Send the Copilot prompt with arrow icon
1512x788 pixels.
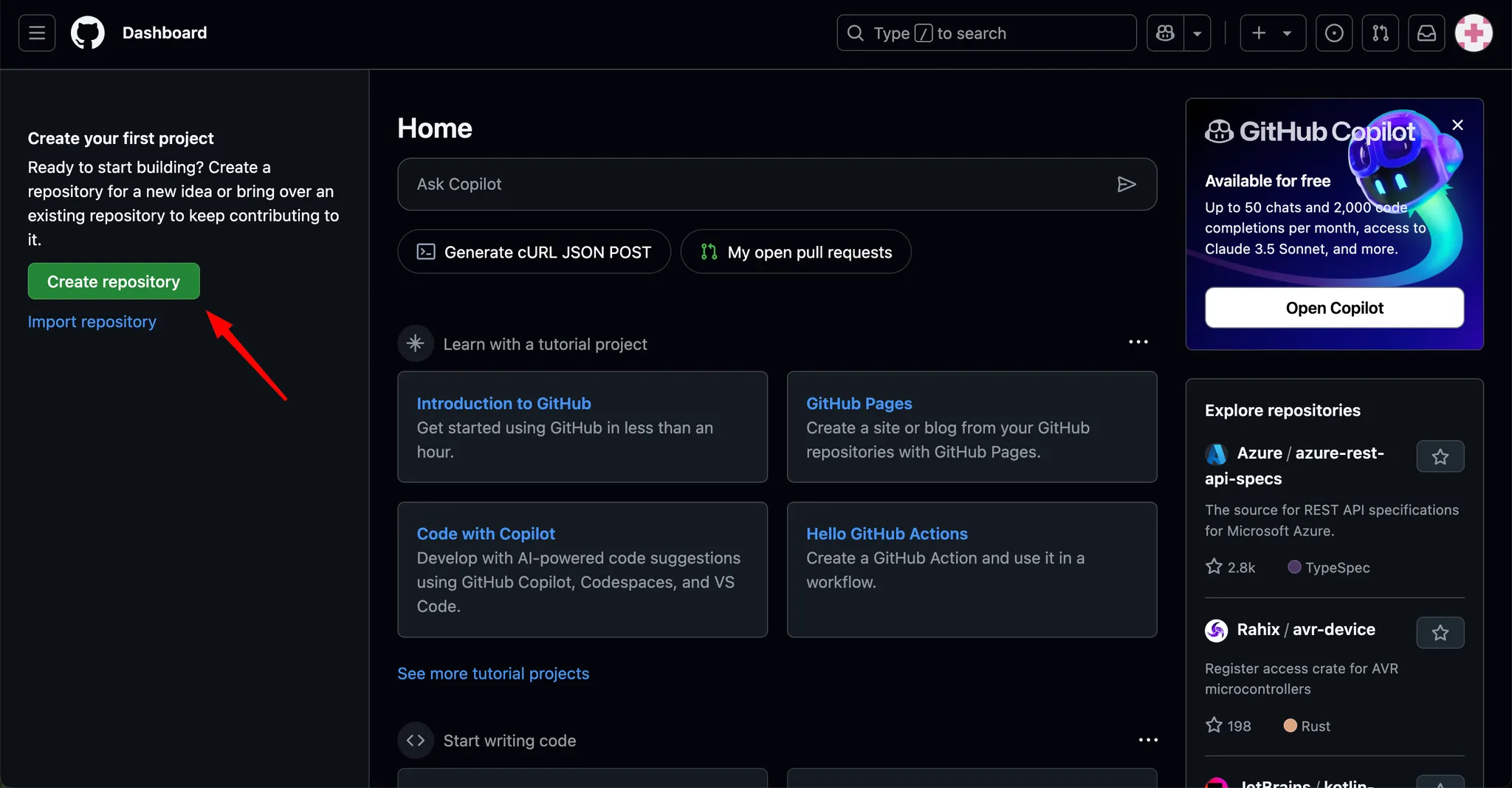(1126, 184)
